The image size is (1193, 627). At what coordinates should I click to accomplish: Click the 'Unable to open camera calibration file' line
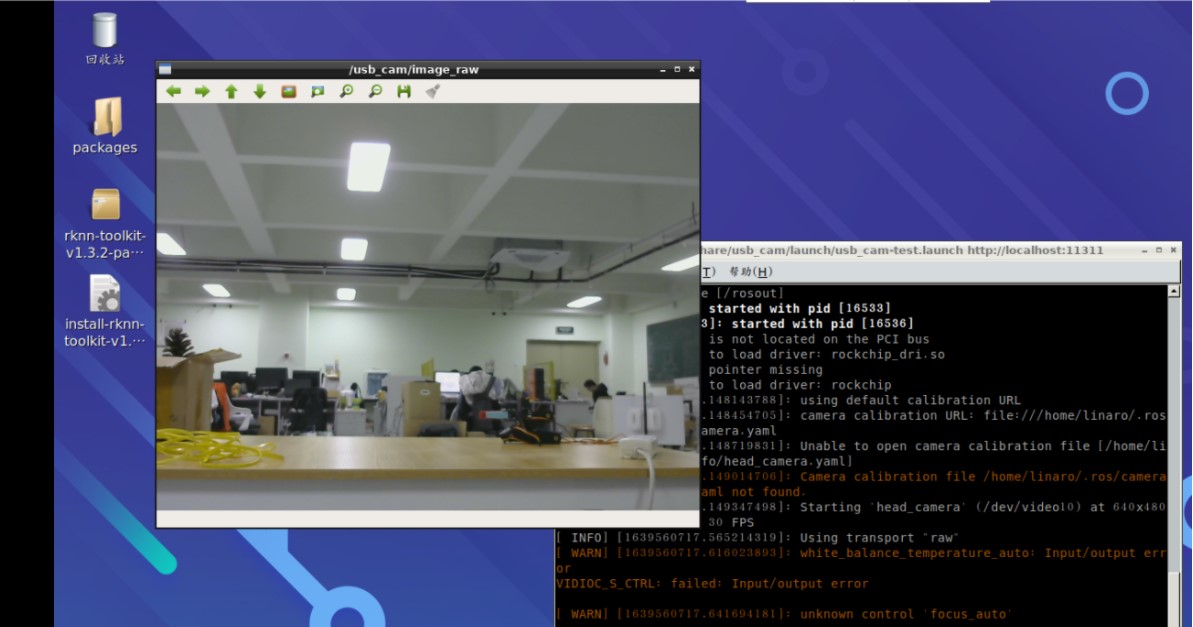(933, 446)
